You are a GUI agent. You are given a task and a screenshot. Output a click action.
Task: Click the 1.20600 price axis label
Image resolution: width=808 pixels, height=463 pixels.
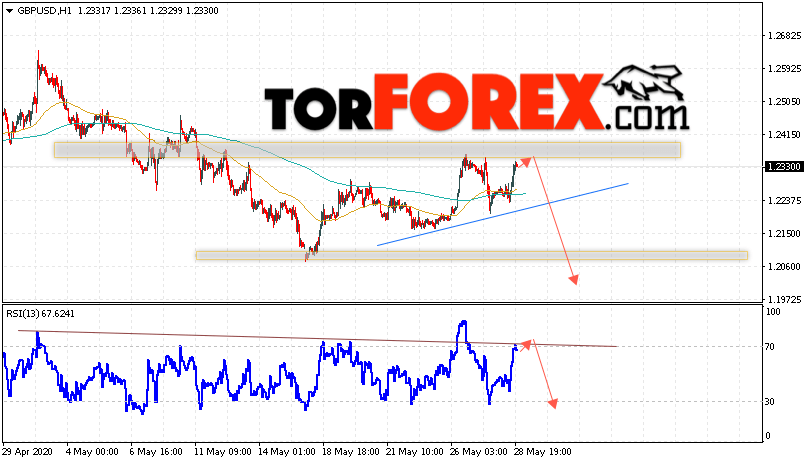point(784,267)
